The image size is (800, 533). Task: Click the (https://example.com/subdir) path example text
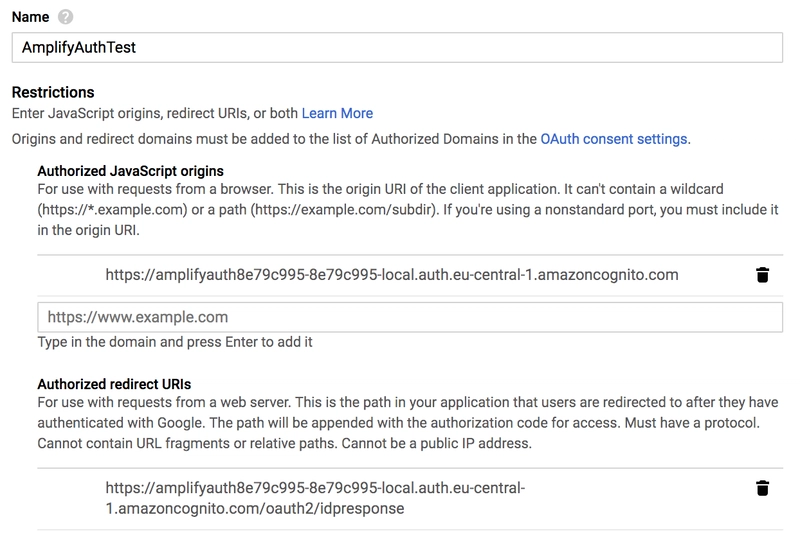[344, 210]
